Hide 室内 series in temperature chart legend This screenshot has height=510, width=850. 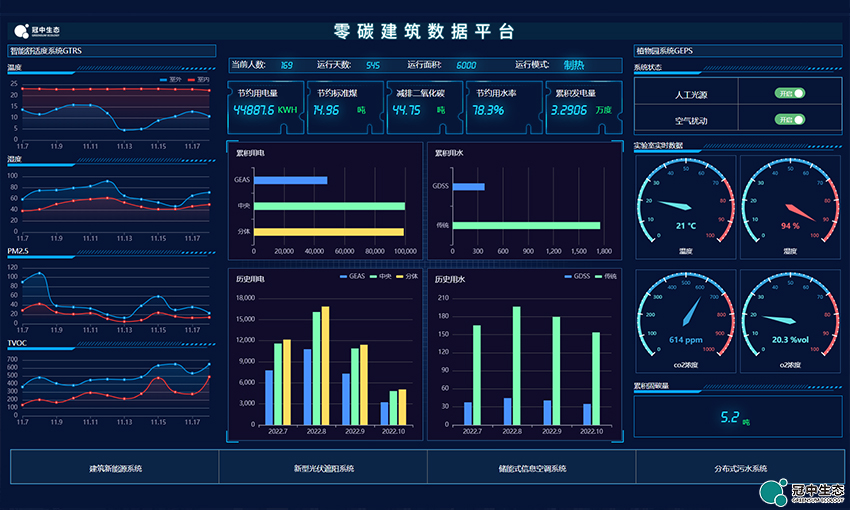pyautogui.click(x=198, y=79)
